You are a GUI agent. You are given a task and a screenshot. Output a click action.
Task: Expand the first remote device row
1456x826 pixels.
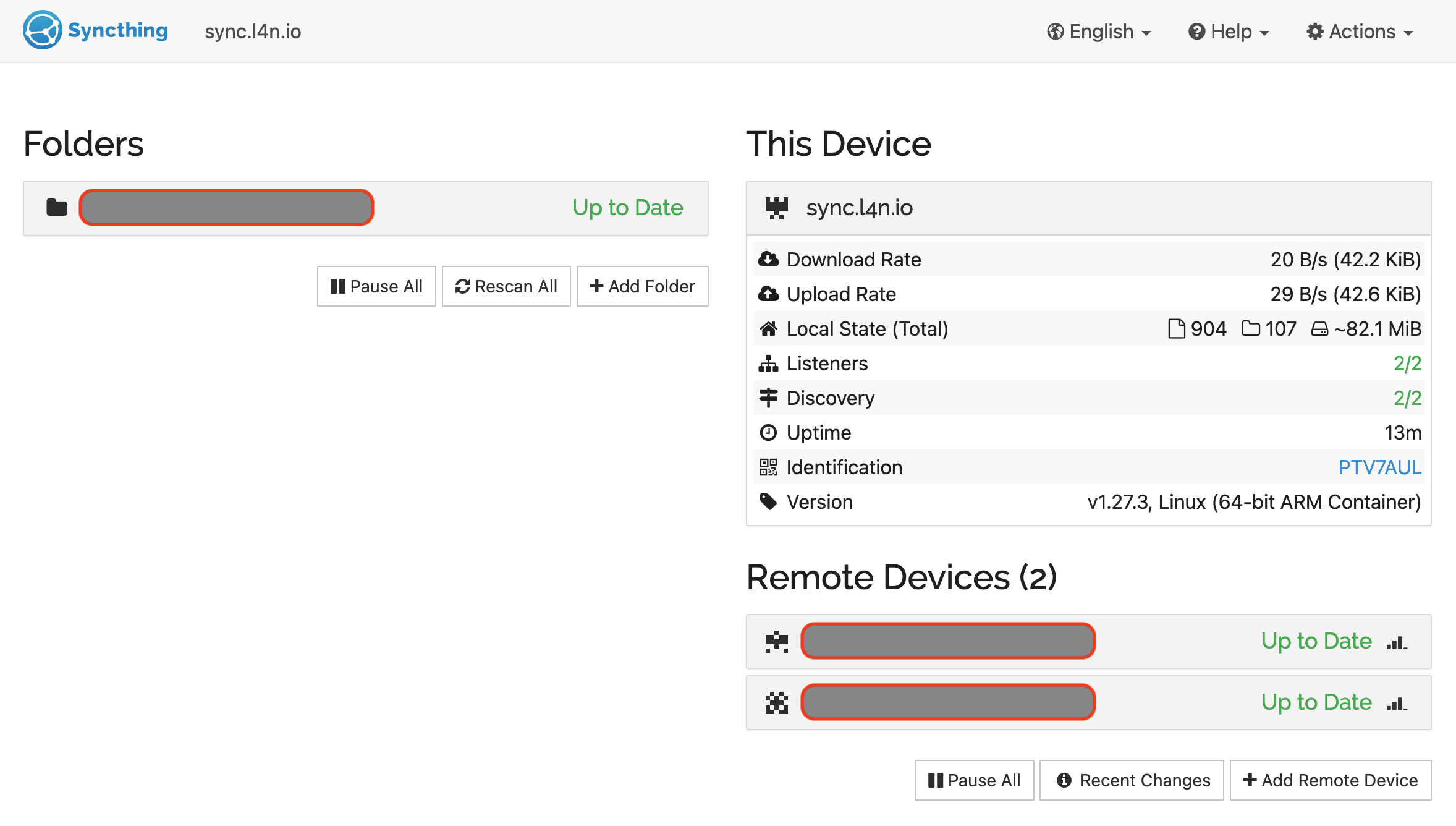1174,641
